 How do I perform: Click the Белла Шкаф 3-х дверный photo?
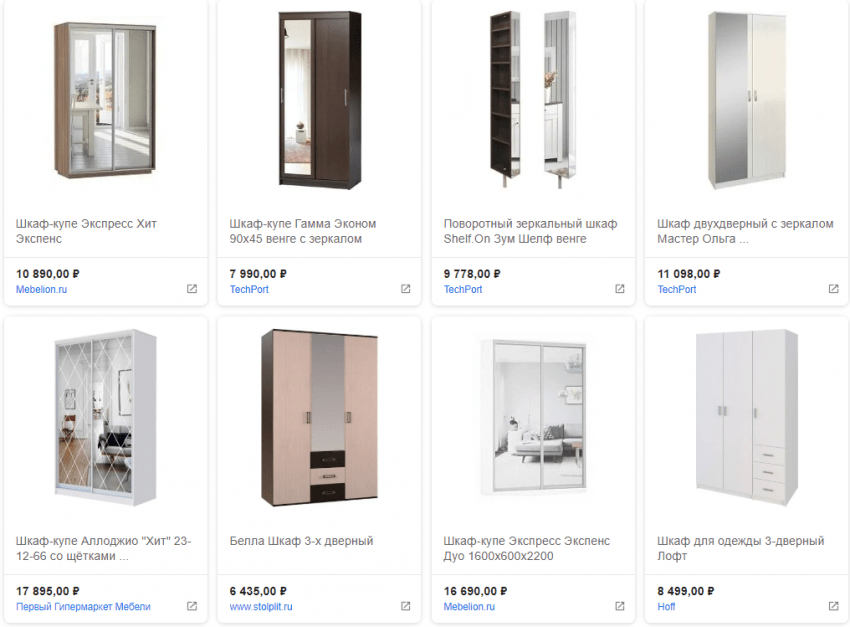click(318, 415)
